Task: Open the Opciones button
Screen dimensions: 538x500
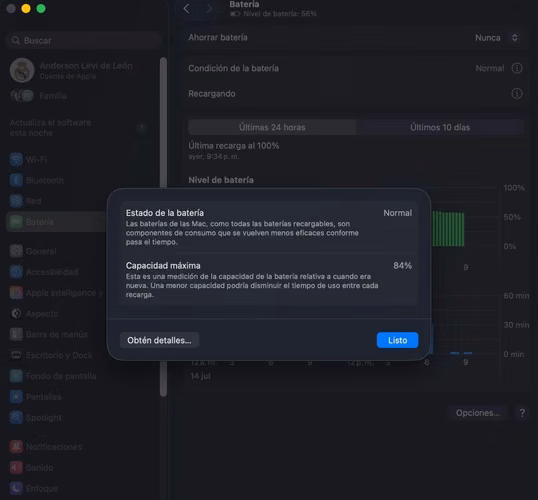Action: [x=478, y=413]
